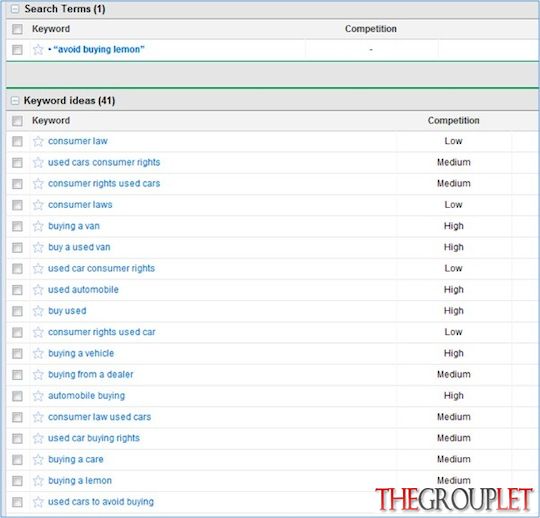Screen dimensions: 540x518
Task: Collapse the Search Terms (1) section
Action: pyautogui.click(x=15, y=9)
